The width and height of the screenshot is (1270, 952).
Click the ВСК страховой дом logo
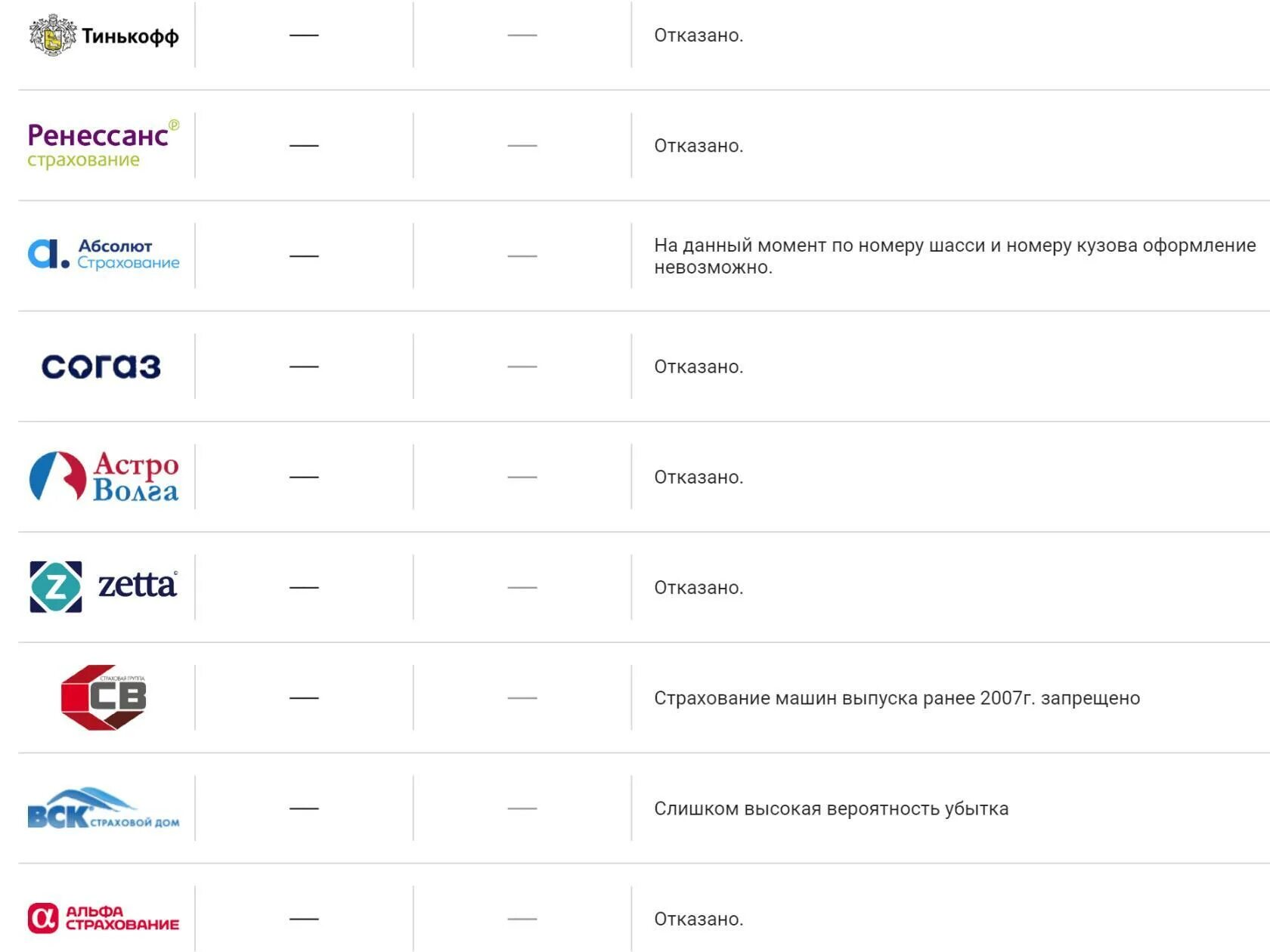click(x=104, y=808)
